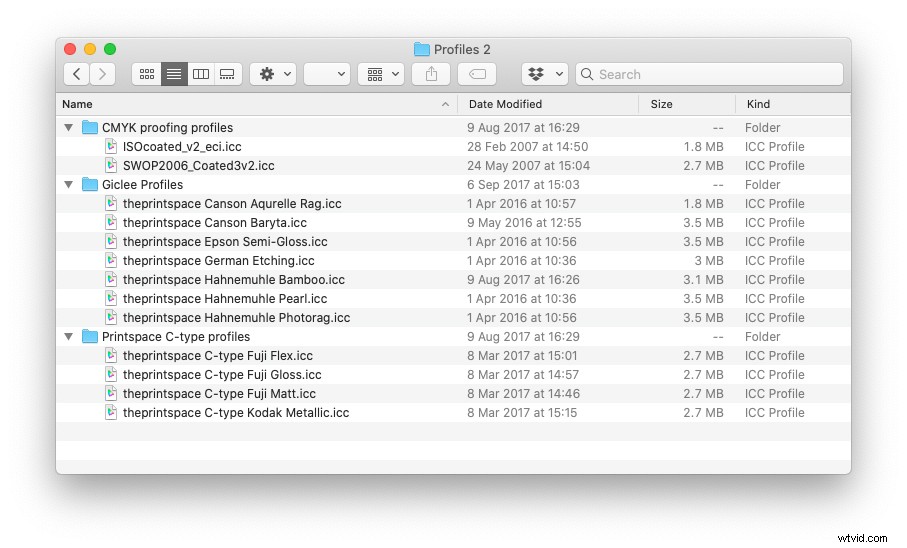Viewport: 907px width, 548px height.
Task: Click the Forward navigation arrow
Action: (x=103, y=74)
